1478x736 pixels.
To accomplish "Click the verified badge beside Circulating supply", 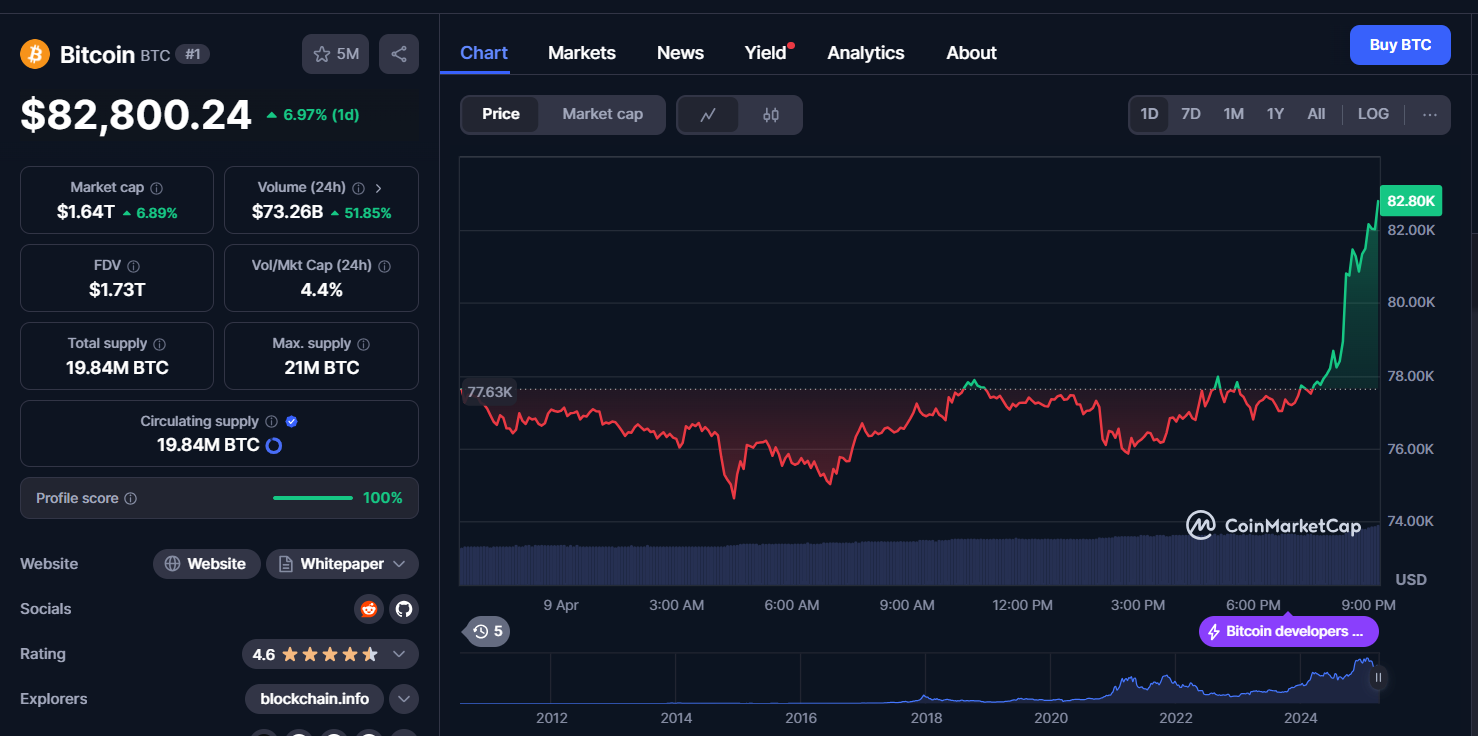I will tap(292, 422).
